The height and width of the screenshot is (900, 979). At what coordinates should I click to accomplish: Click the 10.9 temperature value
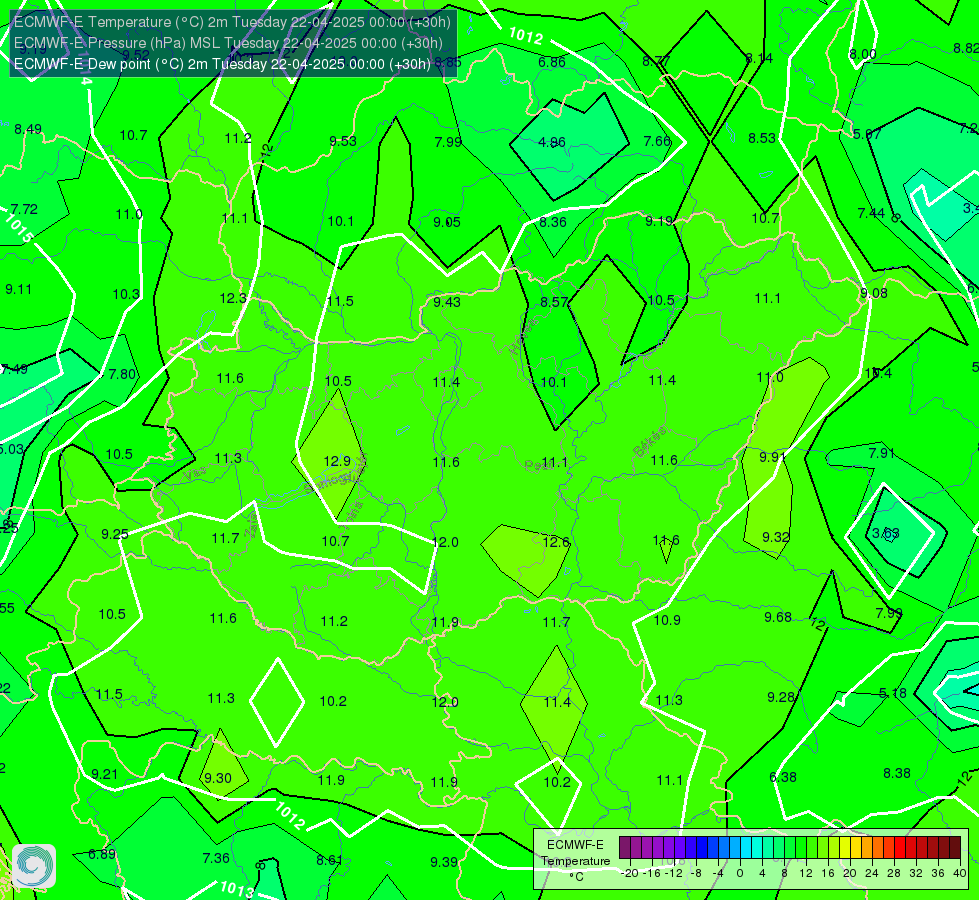pos(667,620)
